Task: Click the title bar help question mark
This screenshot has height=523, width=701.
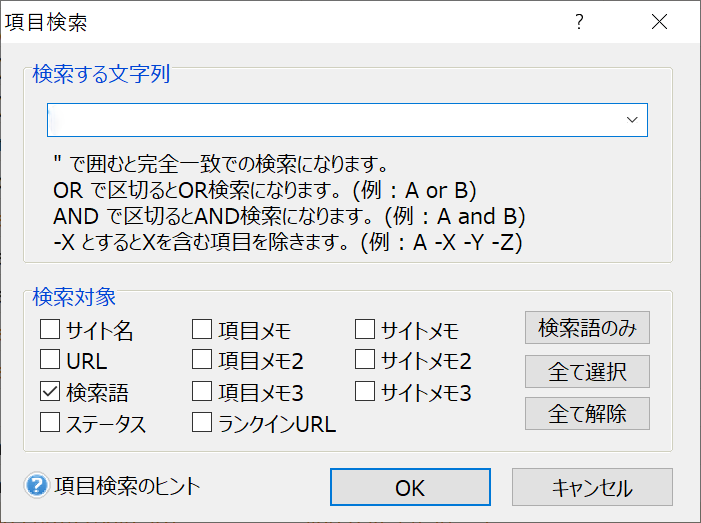Action: tap(579, 21)
